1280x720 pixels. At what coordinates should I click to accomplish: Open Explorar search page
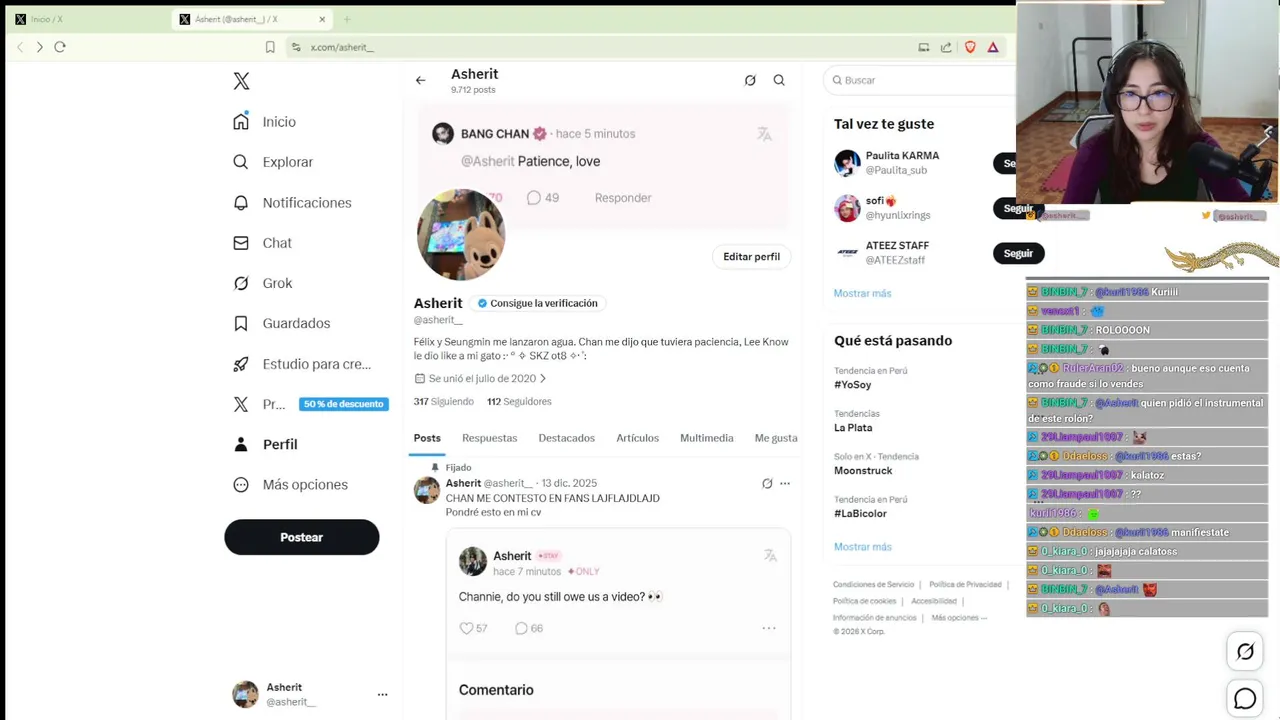(x=273, y=162)
